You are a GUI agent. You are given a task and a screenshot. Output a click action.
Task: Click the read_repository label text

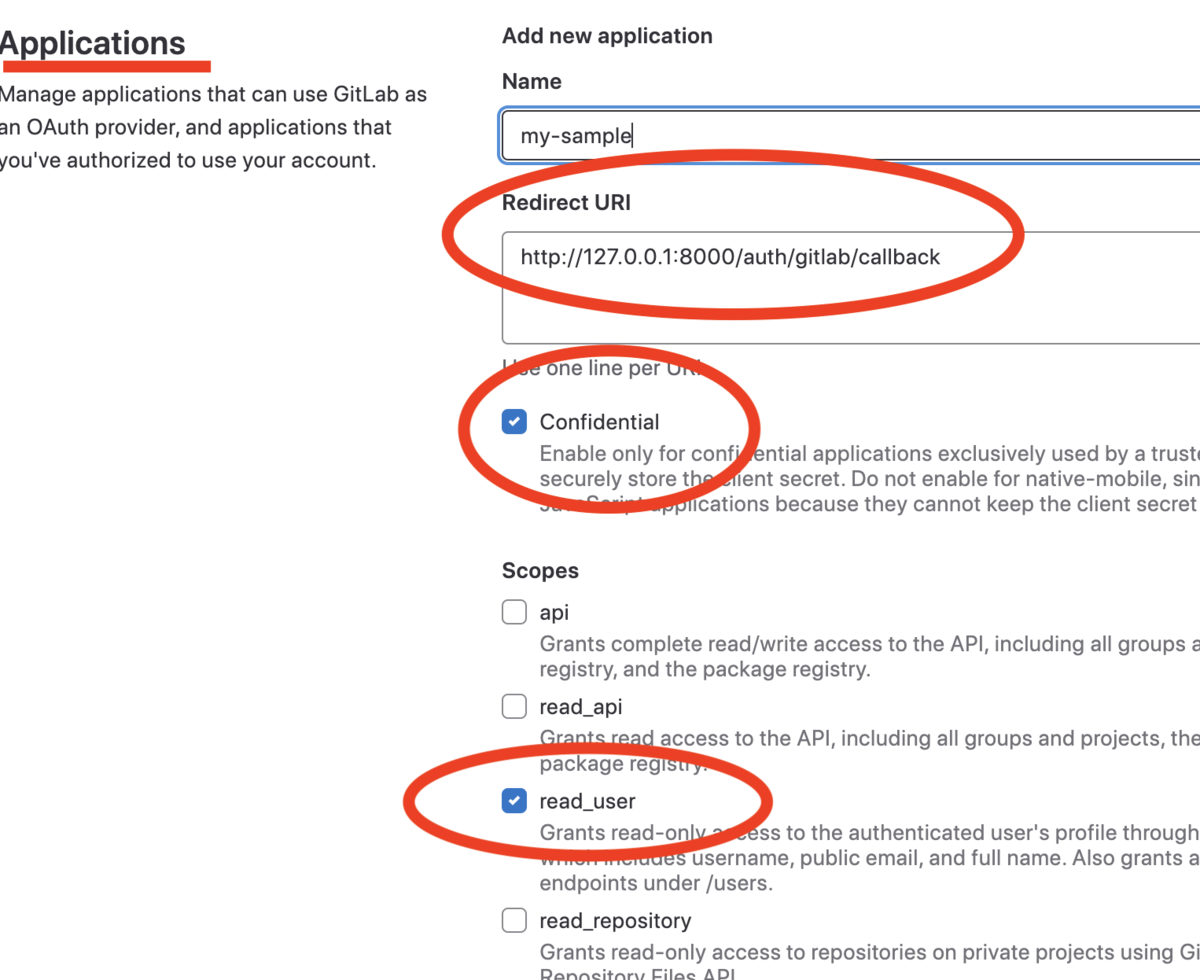614,920
